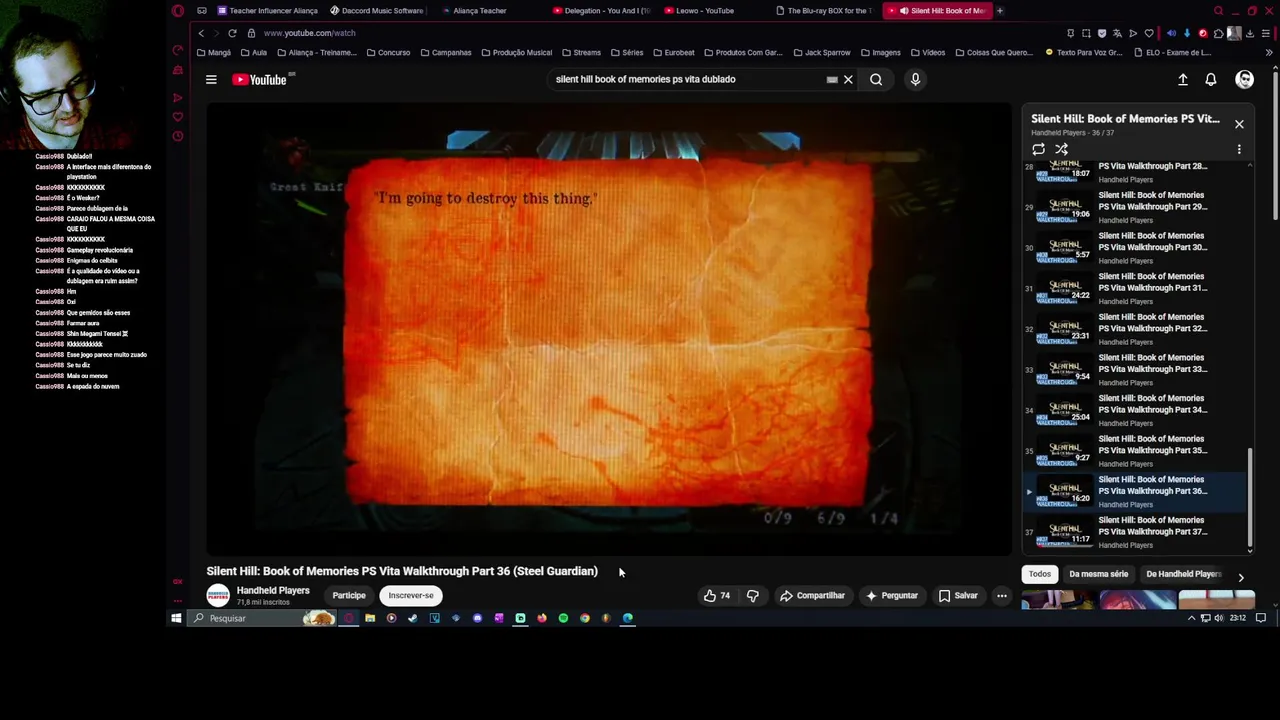Image resolution: width=1280 pixels, height=720 pixels.
Task: Save video using Salvar button
Action: (x=958, y=596)
